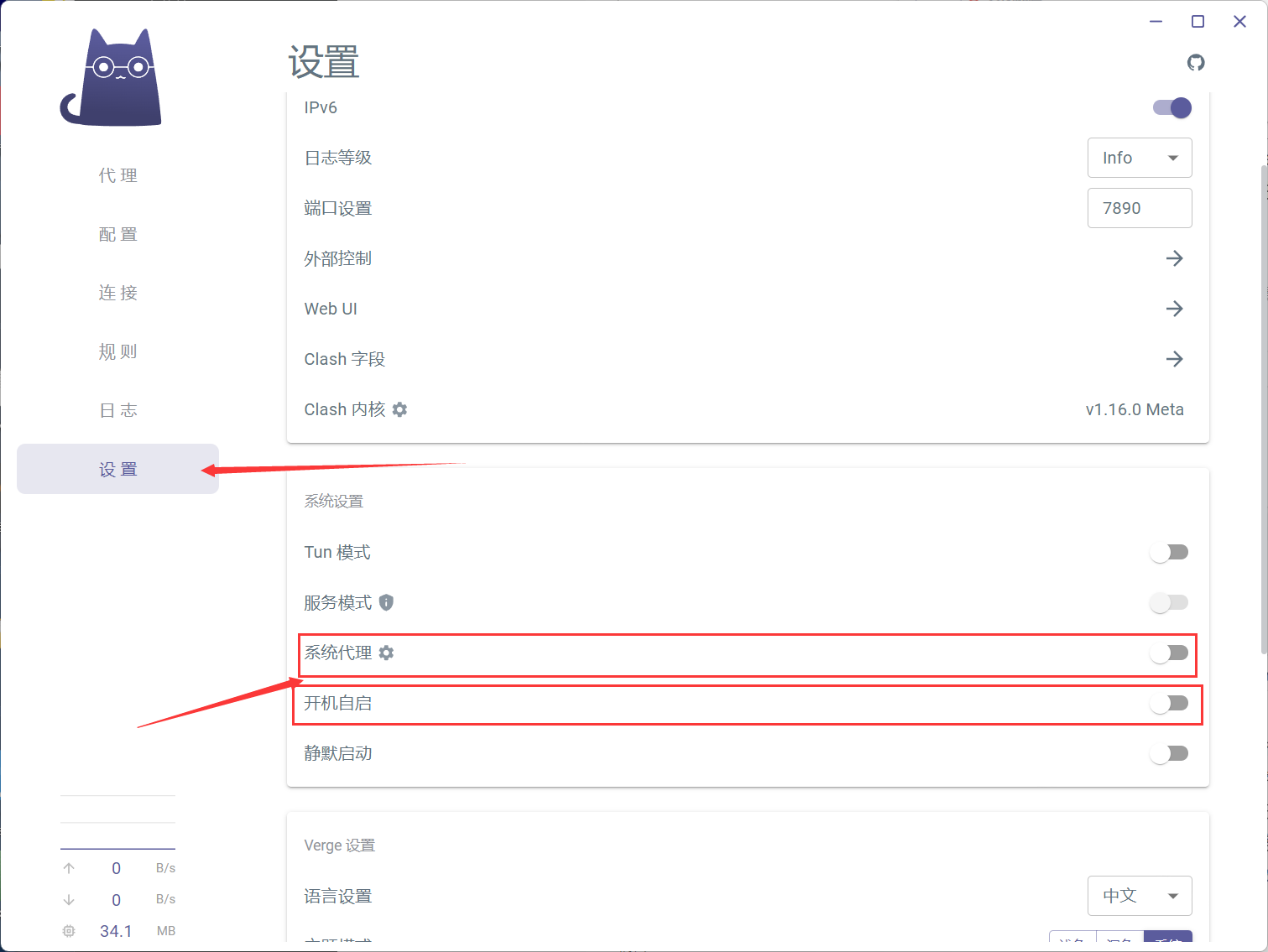The width and height of the screenshot is (1268, 952).
Task: Click the 34.1 memory usage value
Action: (116, 931)
